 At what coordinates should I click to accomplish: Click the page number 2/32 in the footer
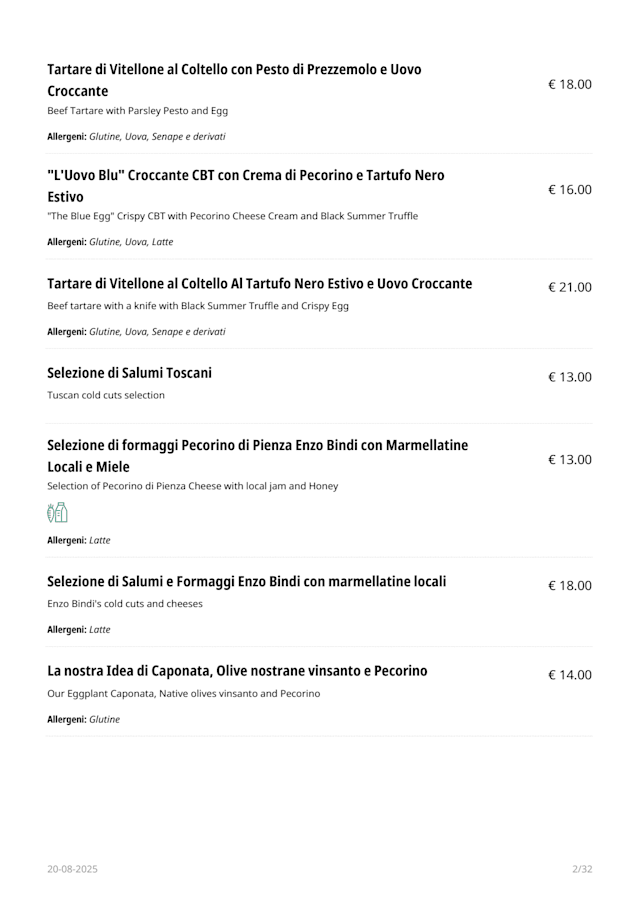pos(582,869)
